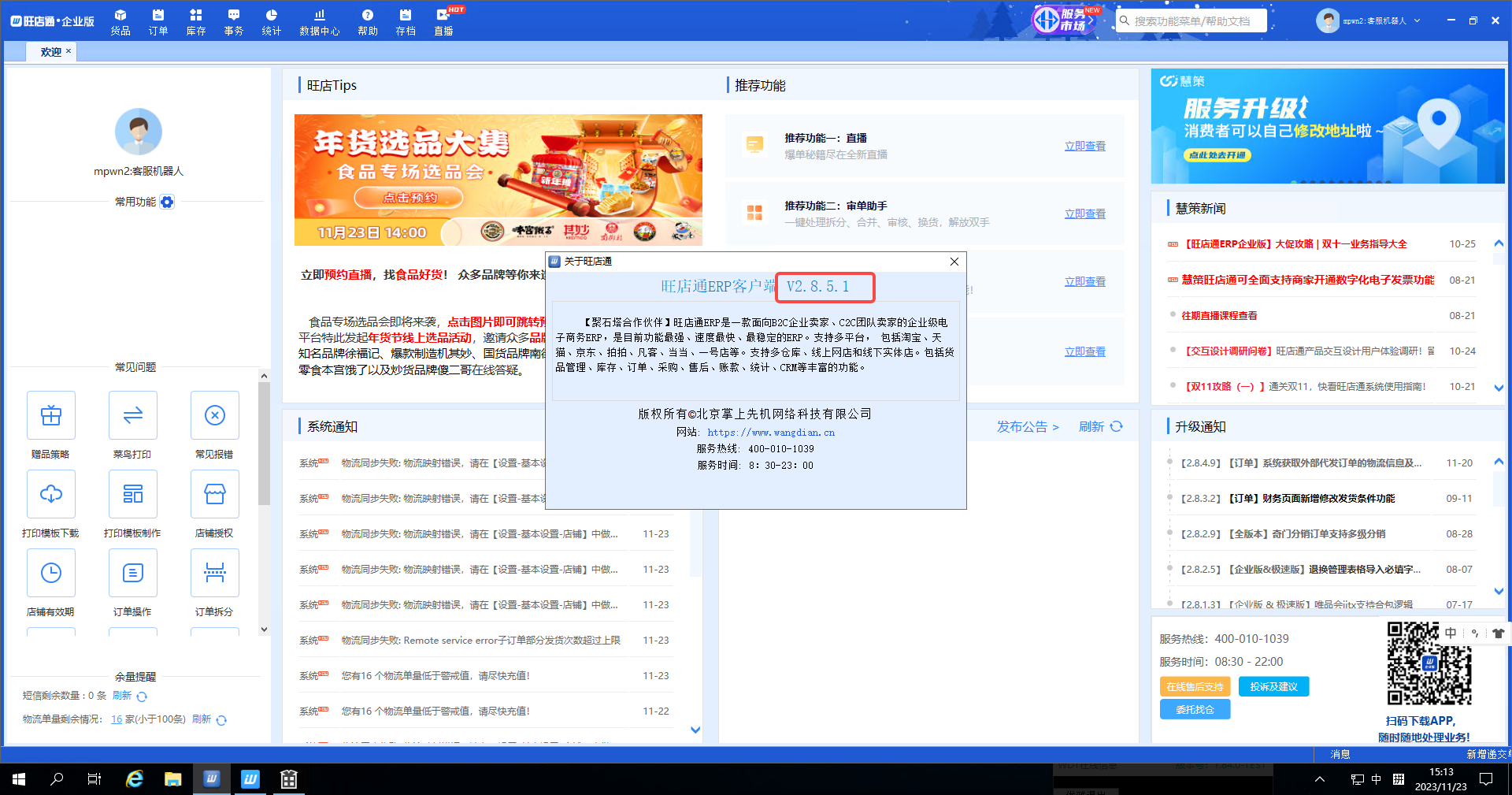
Task: Open taskbar search
Action: pos(57,779)
